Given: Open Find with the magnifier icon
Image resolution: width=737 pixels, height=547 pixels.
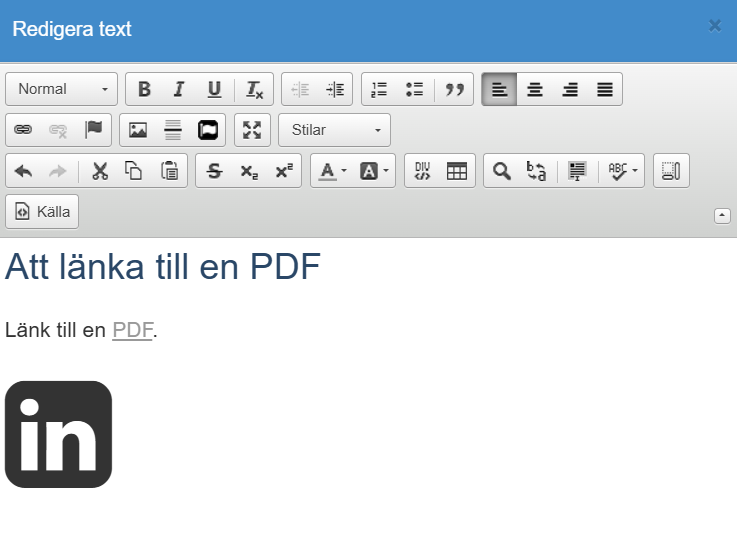Looking at the screenshot, I should pyautogui.click(x=502, y=171).
